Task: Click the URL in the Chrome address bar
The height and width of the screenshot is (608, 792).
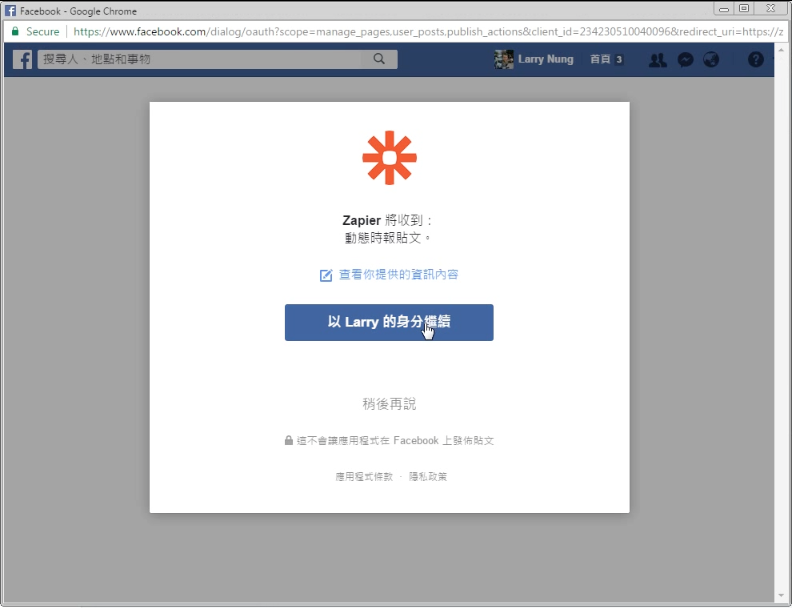Action: 428,32
